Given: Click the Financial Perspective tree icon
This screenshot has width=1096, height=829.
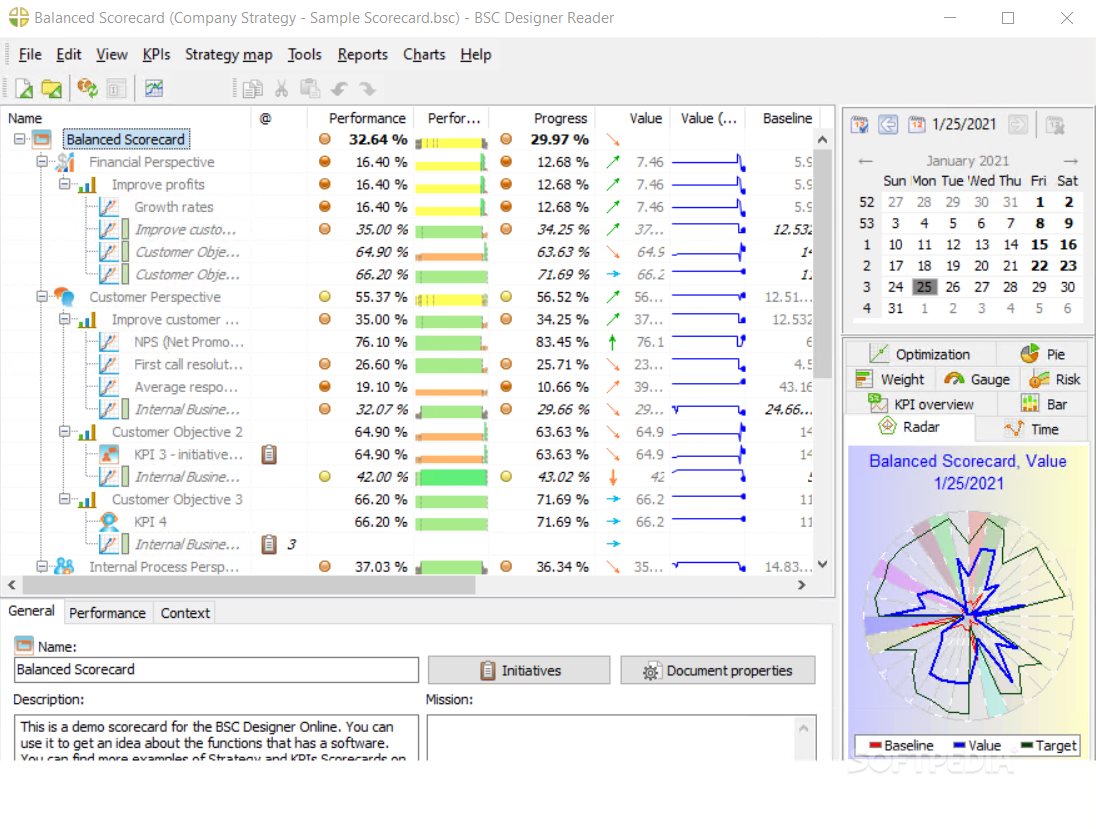Looking at the screenshot, I should pyautogui.click(x=65, y=161).
